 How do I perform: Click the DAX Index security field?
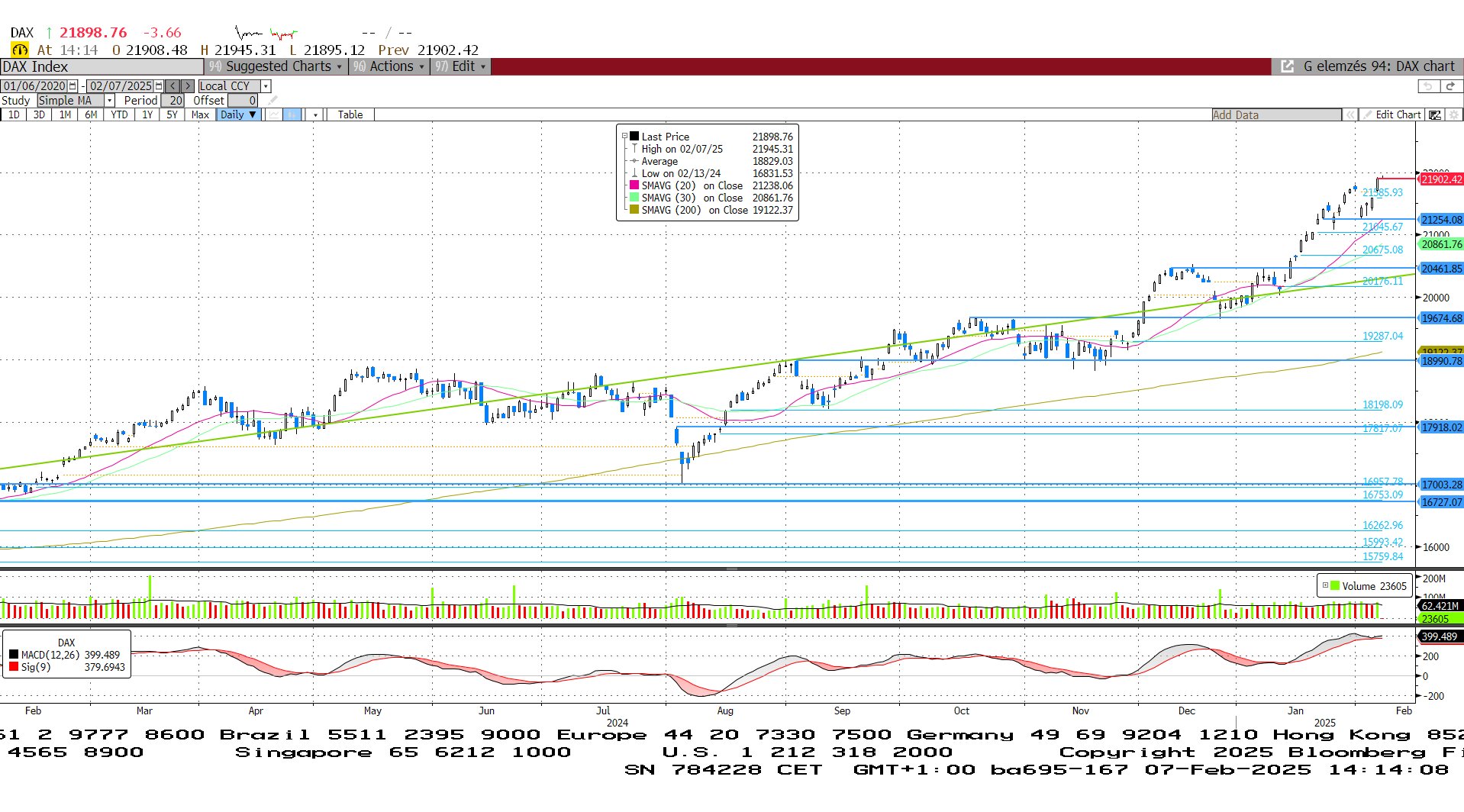pos(102,66)
